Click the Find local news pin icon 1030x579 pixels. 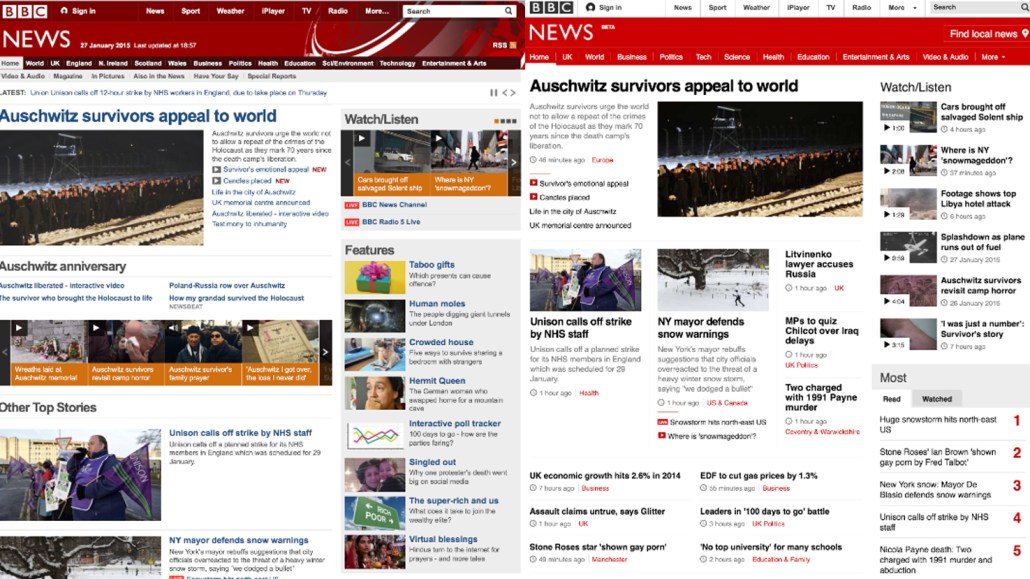point(1023,34)
